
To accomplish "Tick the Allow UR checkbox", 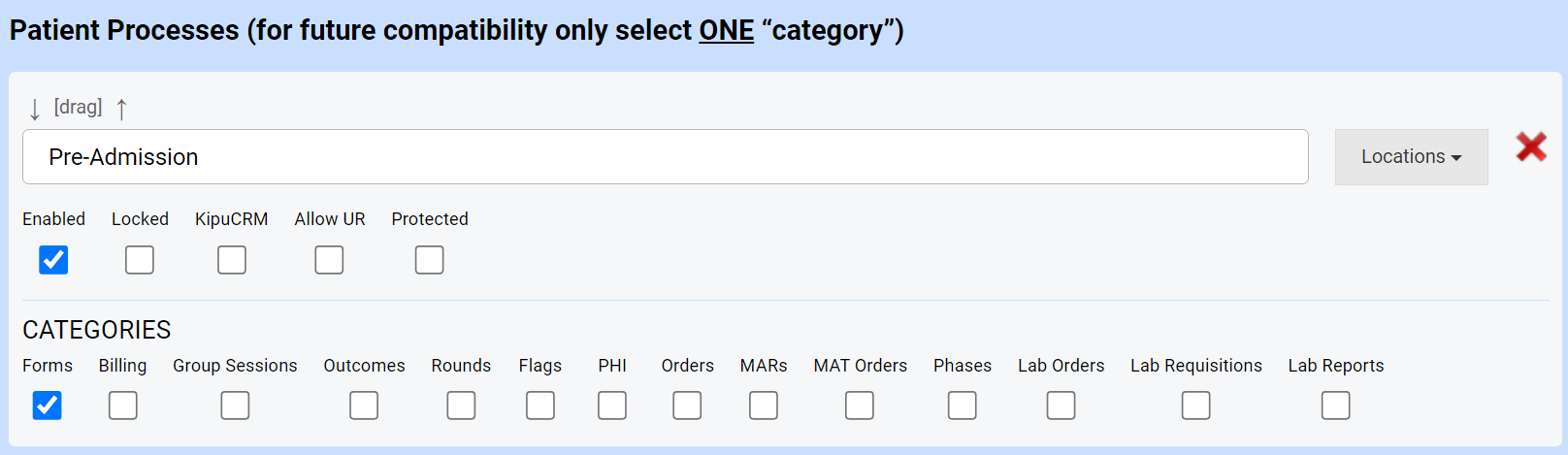I will coord(329,260).
